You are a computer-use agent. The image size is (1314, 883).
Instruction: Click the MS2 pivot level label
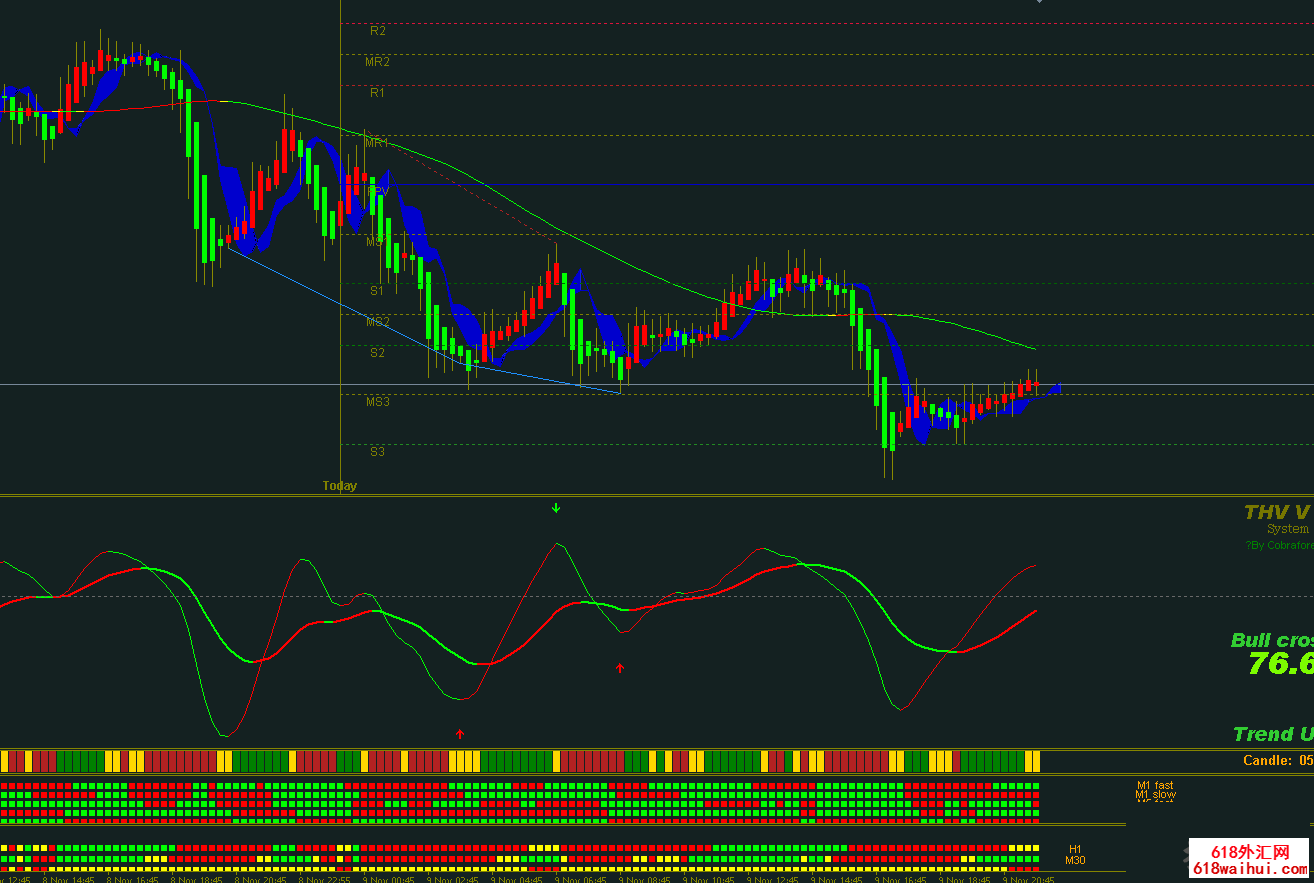click(x=377, y=322)
